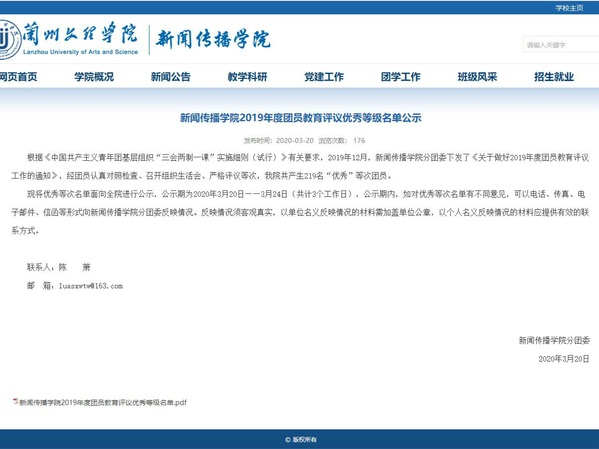This screenshot has height=449, width=599.
Task: Click the 新闻传播学院 header title
Action: (213, 39)
